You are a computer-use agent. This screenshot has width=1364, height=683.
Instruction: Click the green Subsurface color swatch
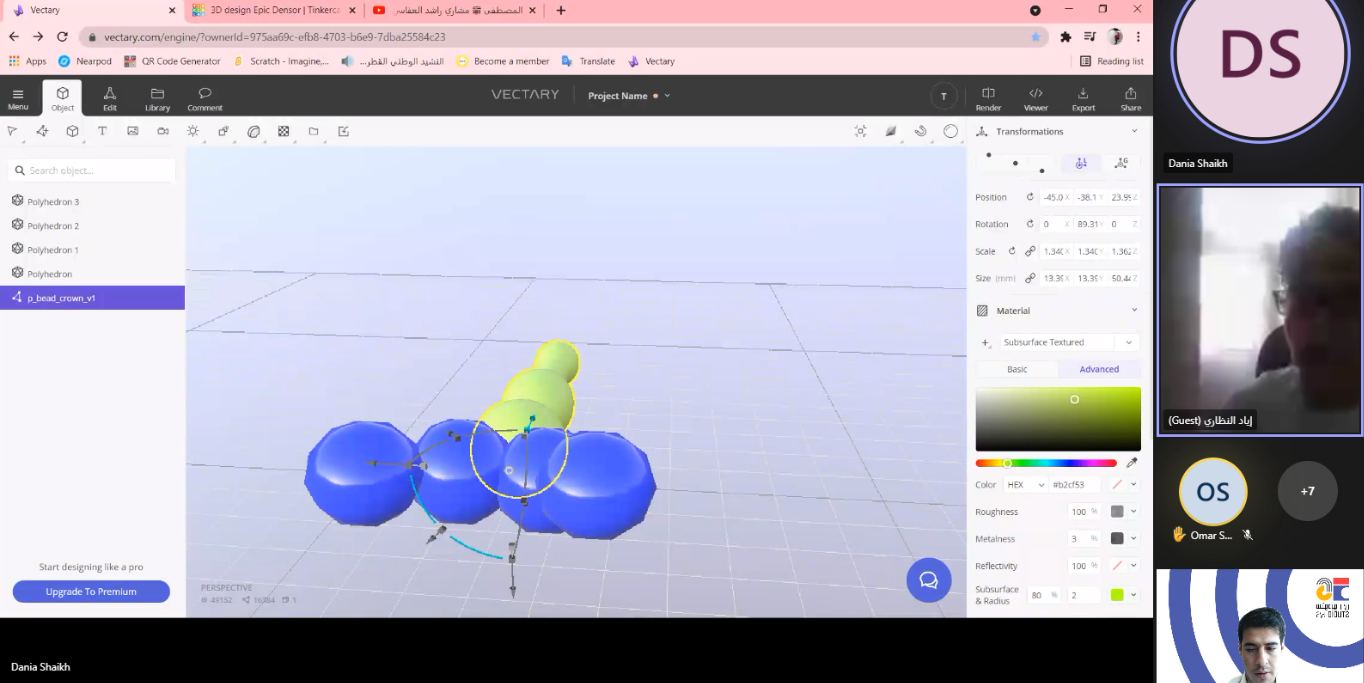click(1117, 595)
